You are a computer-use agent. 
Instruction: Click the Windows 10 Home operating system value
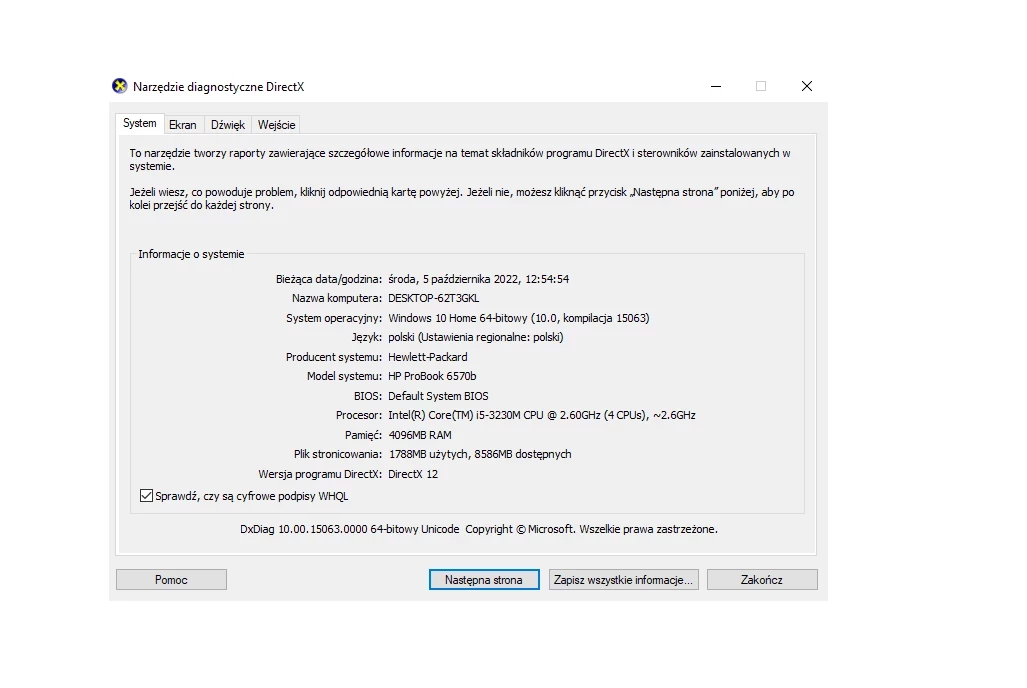point(518,318)
